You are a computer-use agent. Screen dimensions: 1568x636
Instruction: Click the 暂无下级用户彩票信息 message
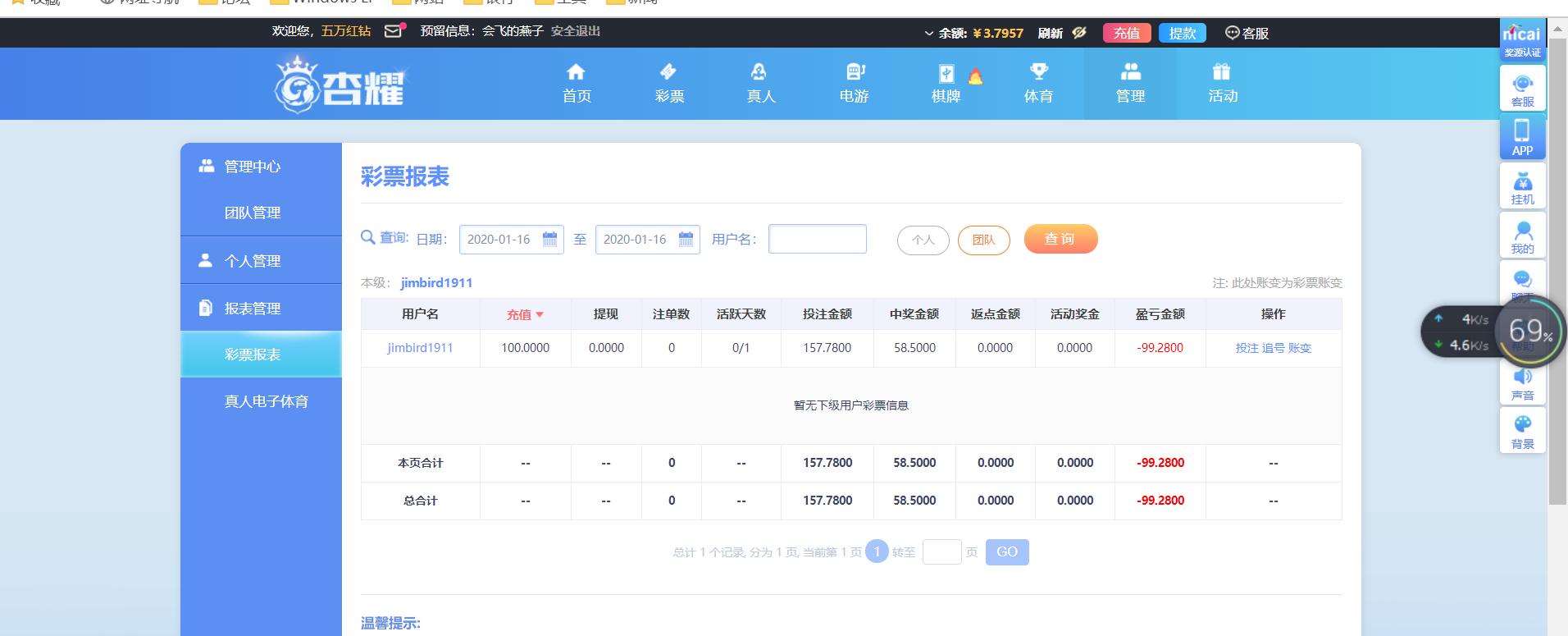[x=851, y=405]
